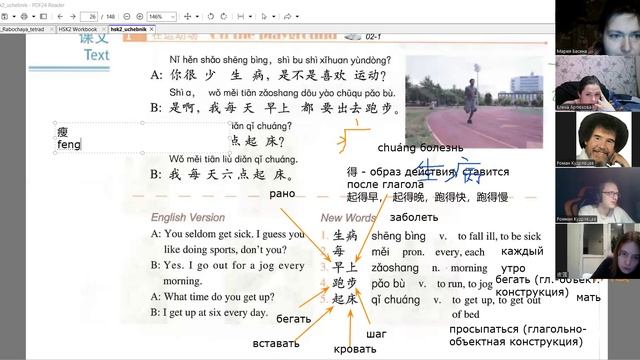This screenshot has width=640, height=360.
Task: Click the word 'qǐ chuáng' in vocabulary list
Action: pos(396,300)
